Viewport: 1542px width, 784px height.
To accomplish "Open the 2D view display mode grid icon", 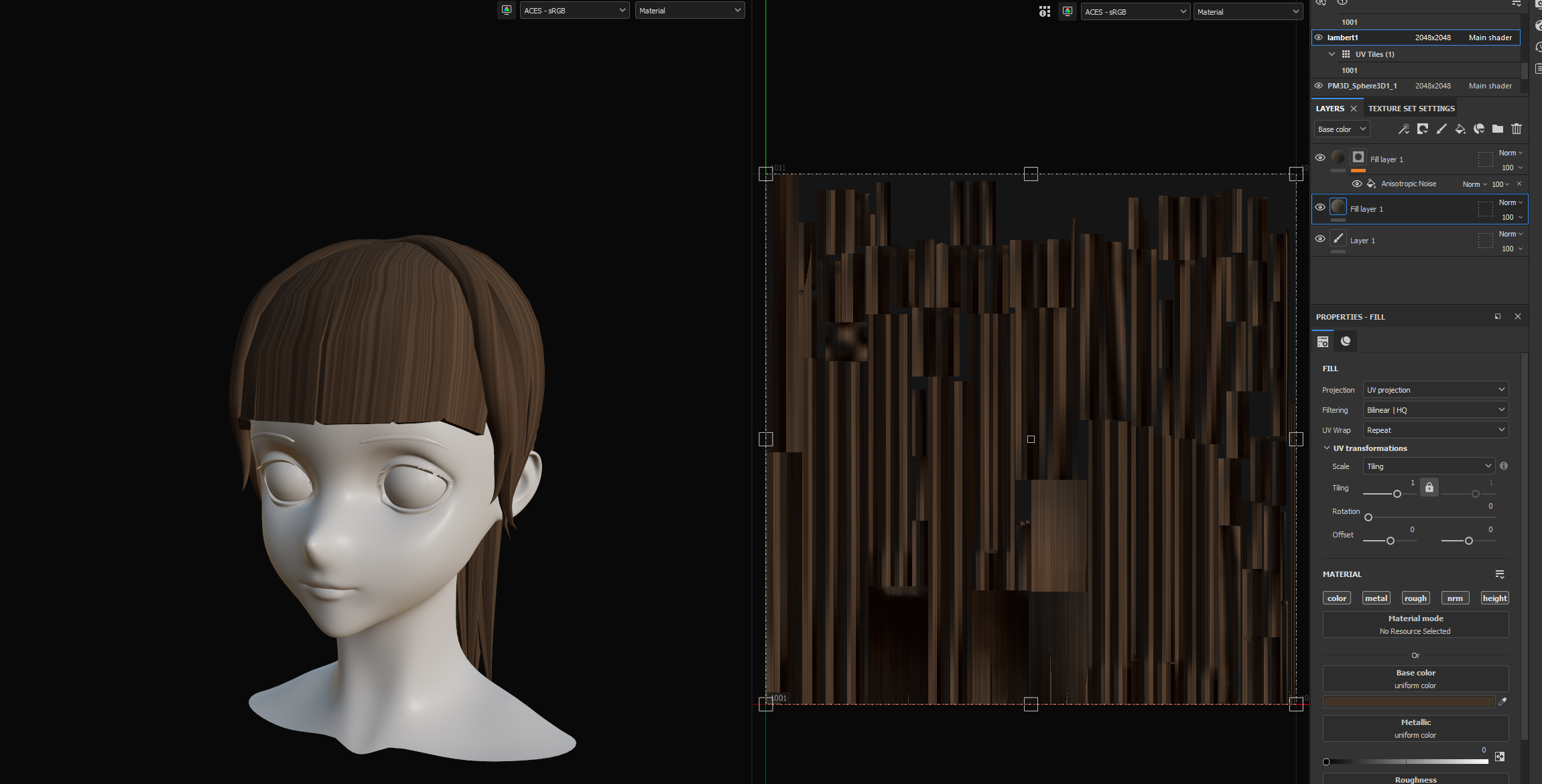I will (1045, 11).
